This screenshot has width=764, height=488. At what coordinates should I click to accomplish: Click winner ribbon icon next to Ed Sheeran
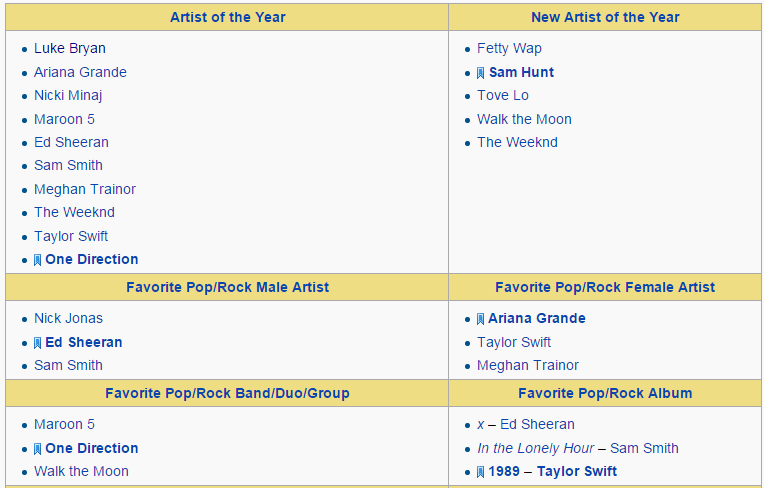(38, 343)
